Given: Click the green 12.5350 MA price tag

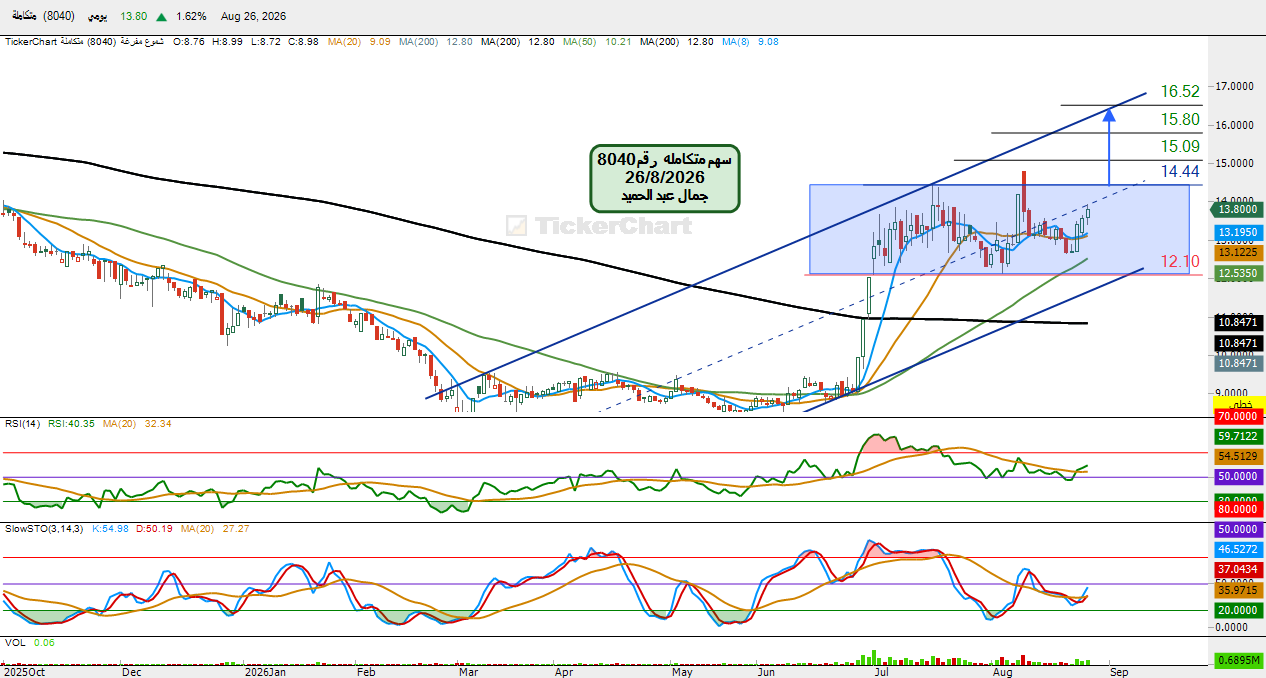Looking at the screenshot, I should click(1237, 273).
